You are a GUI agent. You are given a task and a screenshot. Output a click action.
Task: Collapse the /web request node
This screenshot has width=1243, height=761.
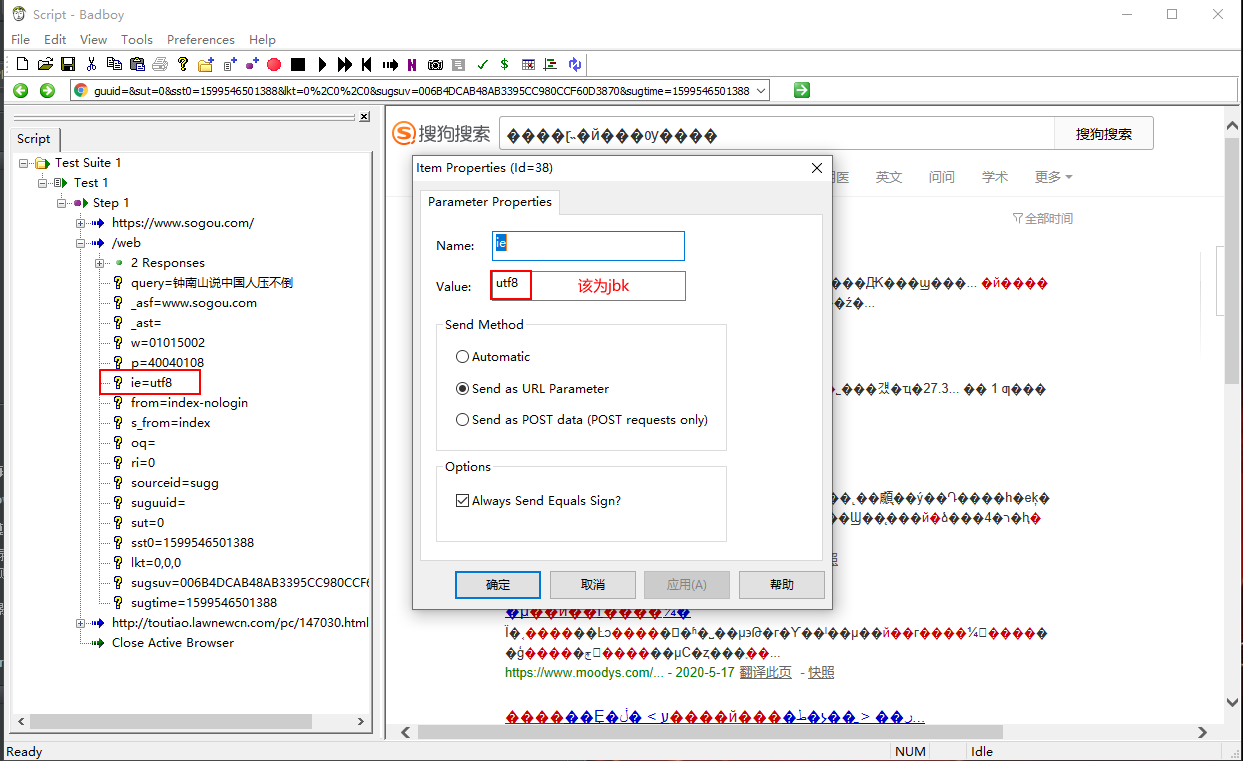click(x=80, y=243)
